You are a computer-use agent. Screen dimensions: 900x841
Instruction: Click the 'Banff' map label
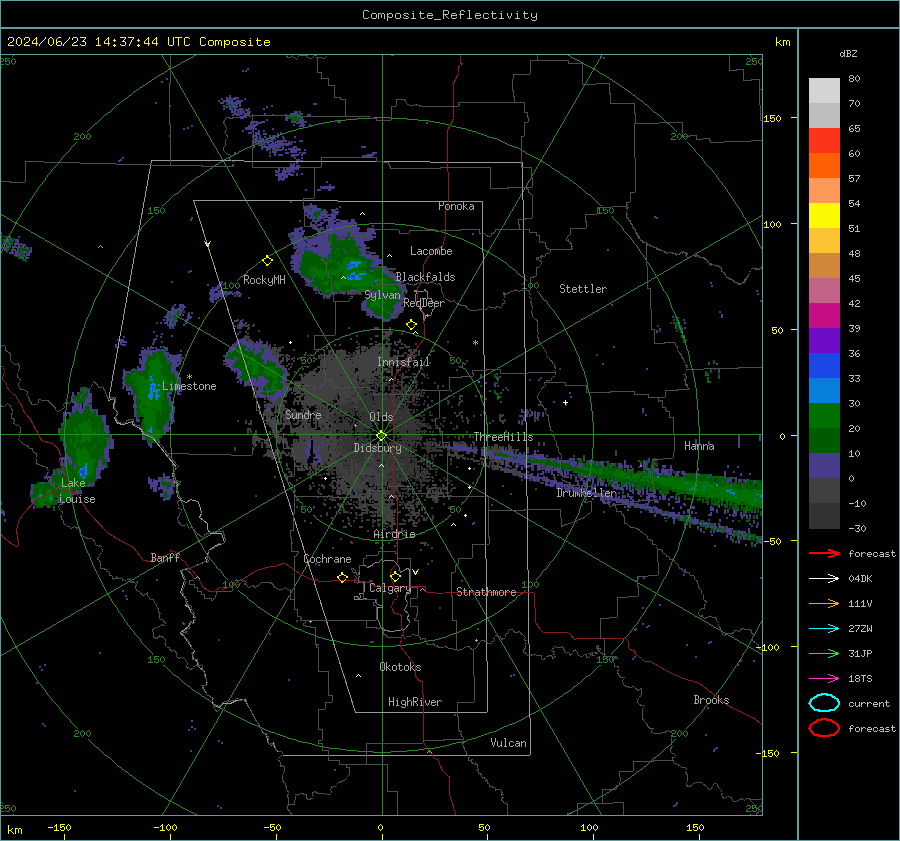tap(165, 558)
